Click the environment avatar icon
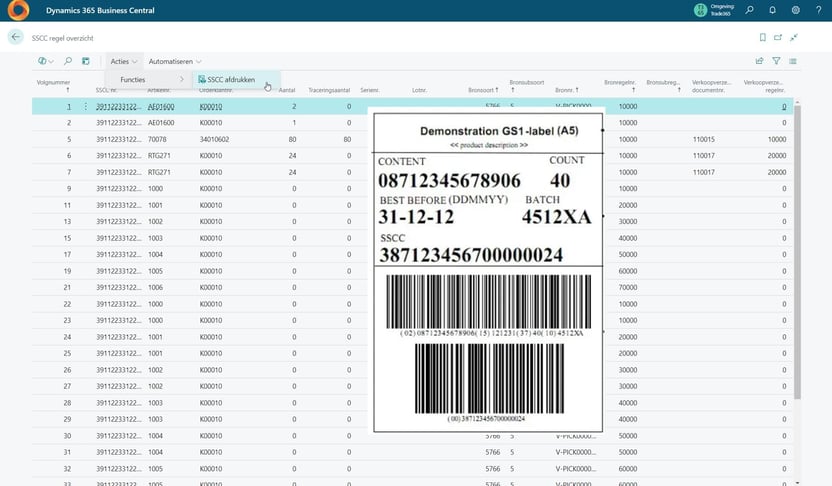Screen dimensions: 832x486 click(700, 10)
